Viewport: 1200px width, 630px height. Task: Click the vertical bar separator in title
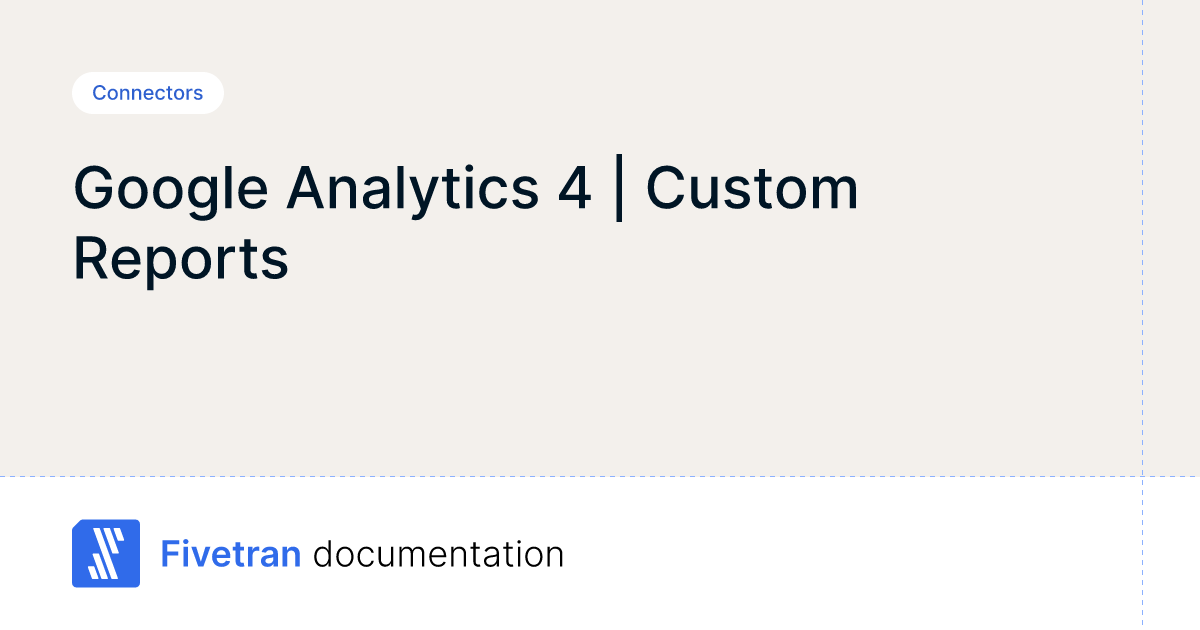(x=619, y=188)
